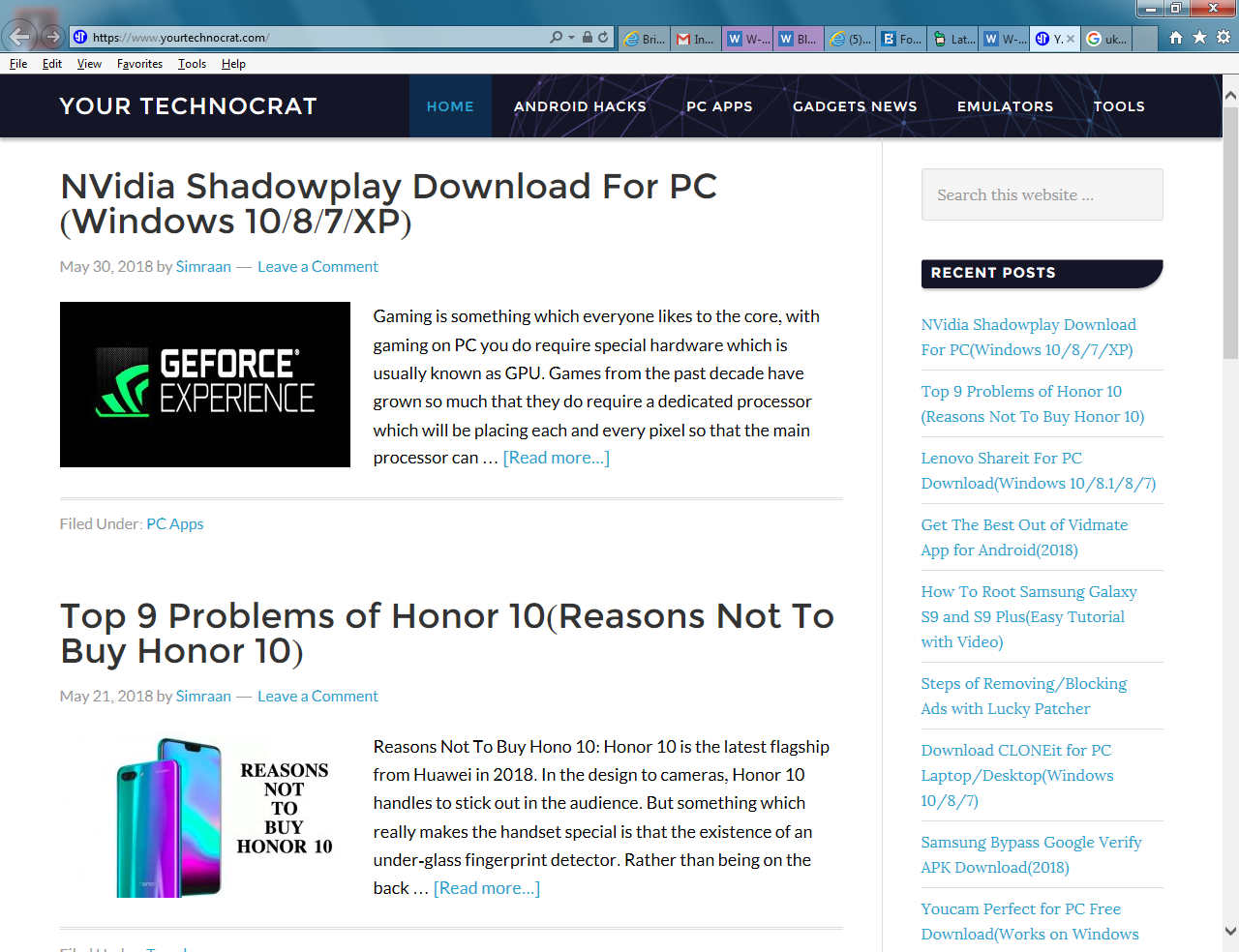Click Read more for NVidia Shadowplay post
The width and height of the screenshot is (1239, 952).
(557, 458)
